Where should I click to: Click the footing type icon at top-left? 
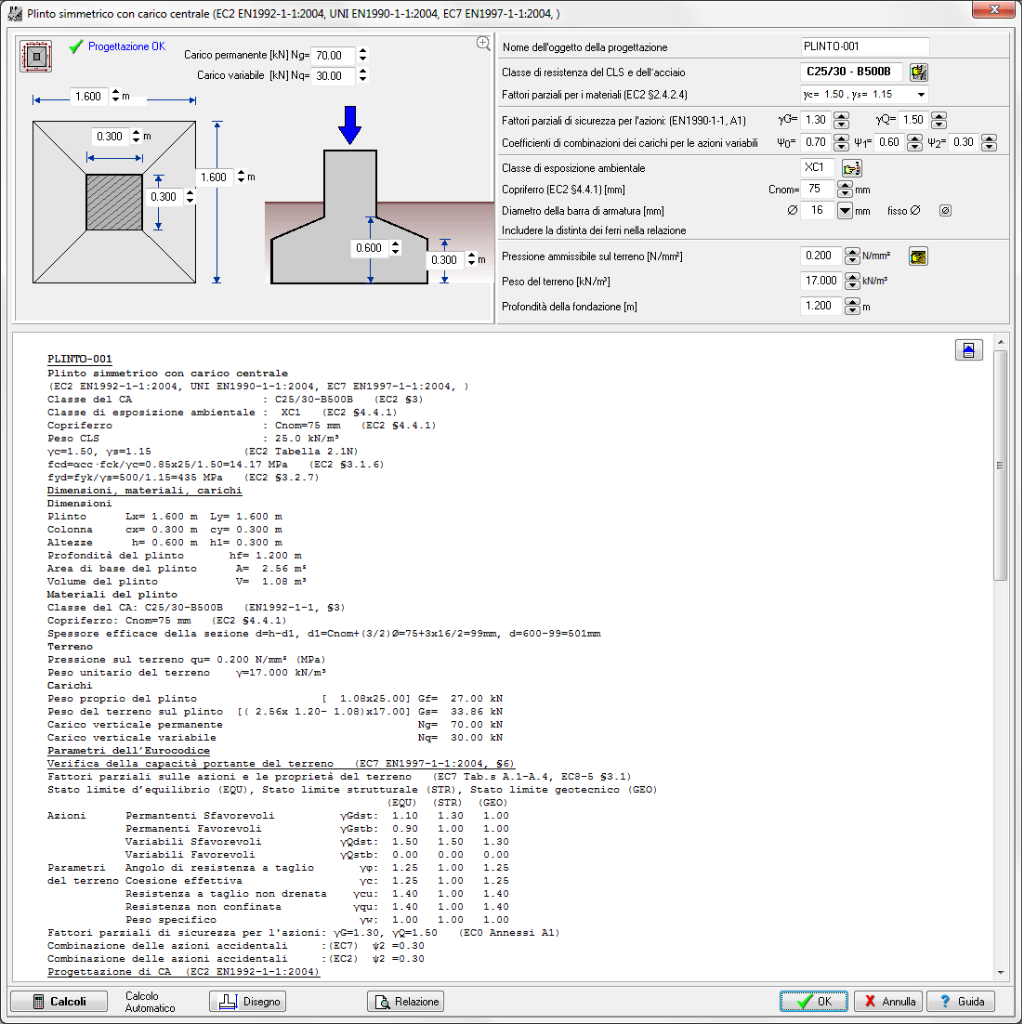pos(36,56)
